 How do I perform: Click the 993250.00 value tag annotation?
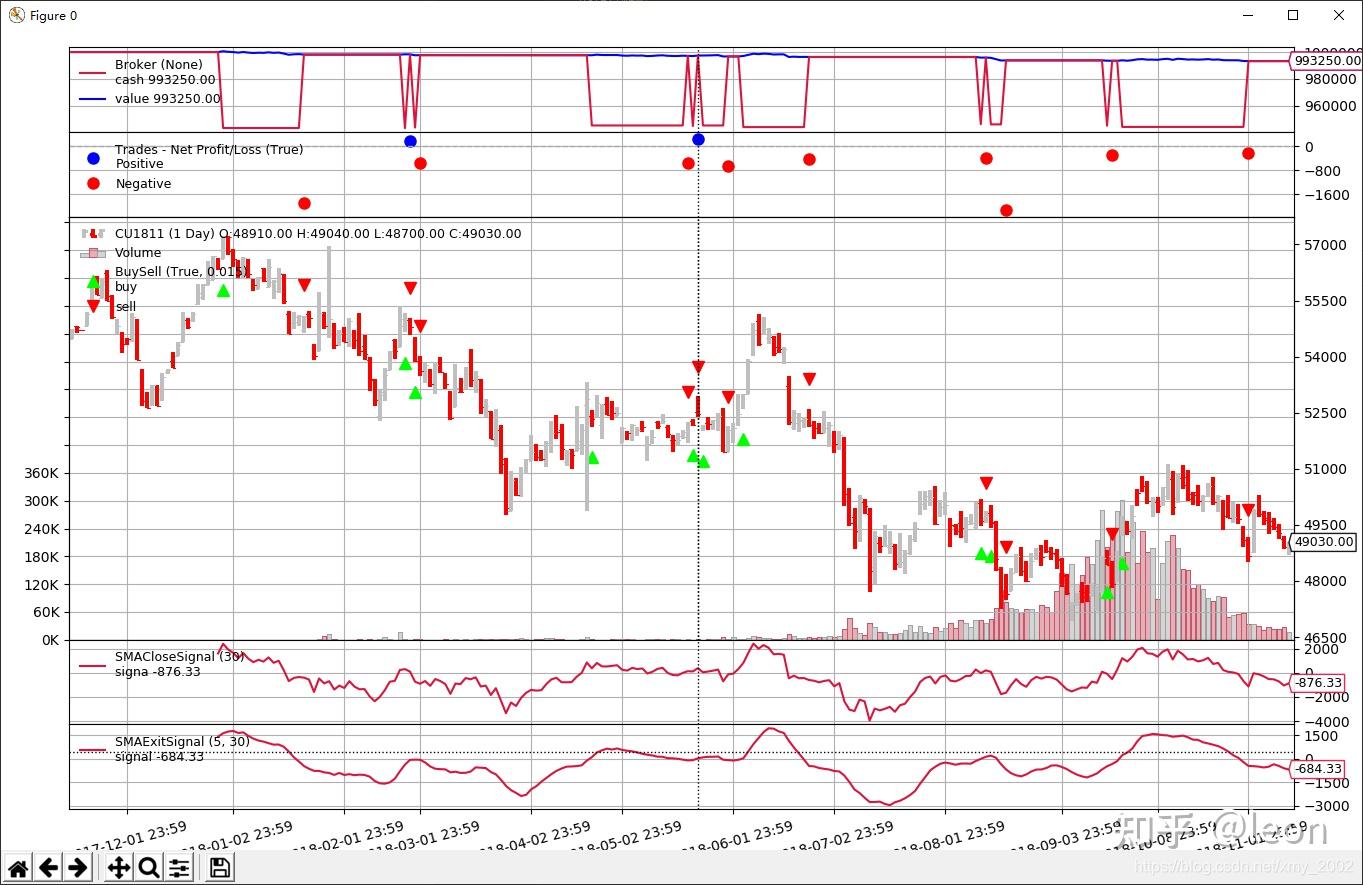click(x=1327, y=61)
